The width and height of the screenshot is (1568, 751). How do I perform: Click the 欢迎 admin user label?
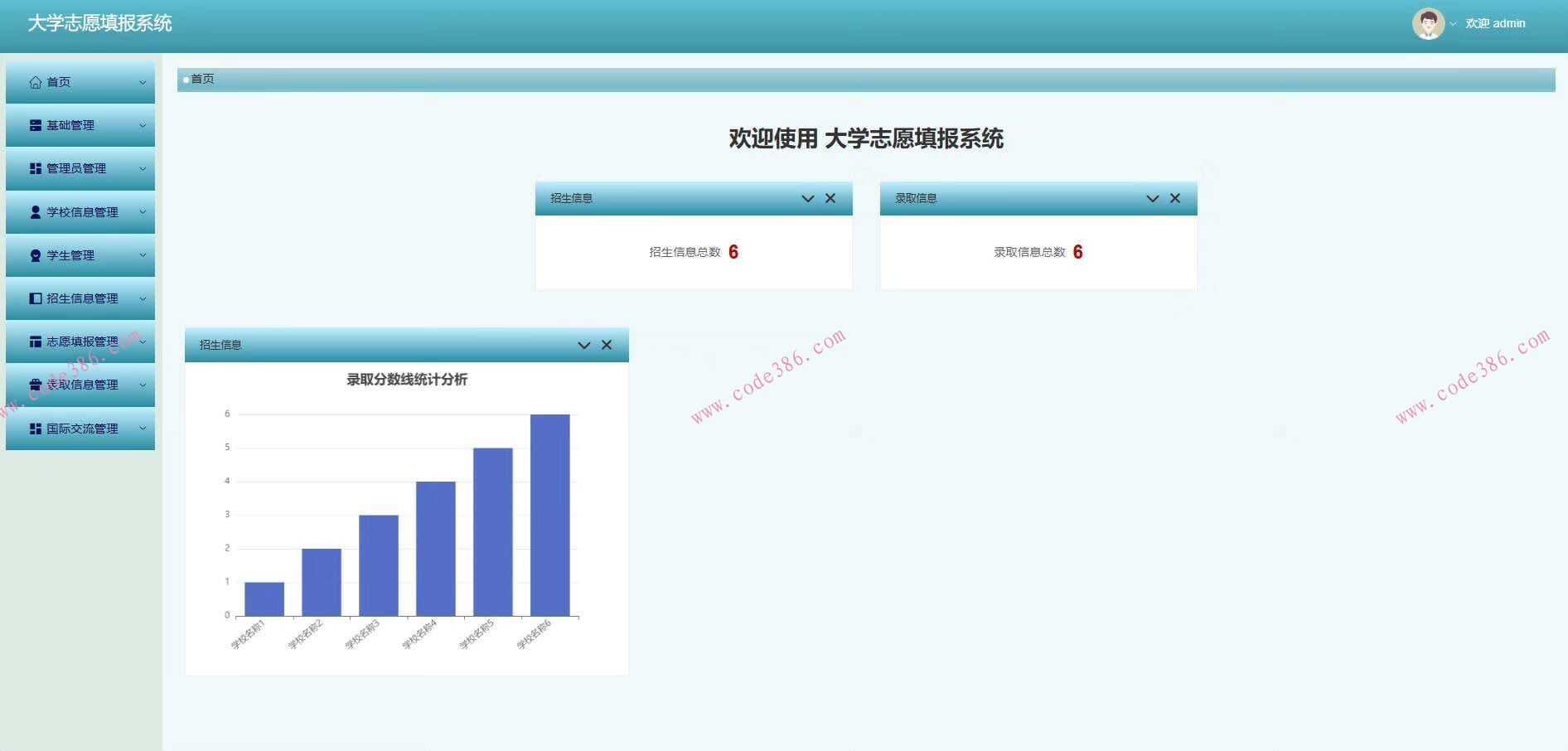(1495, 24)
